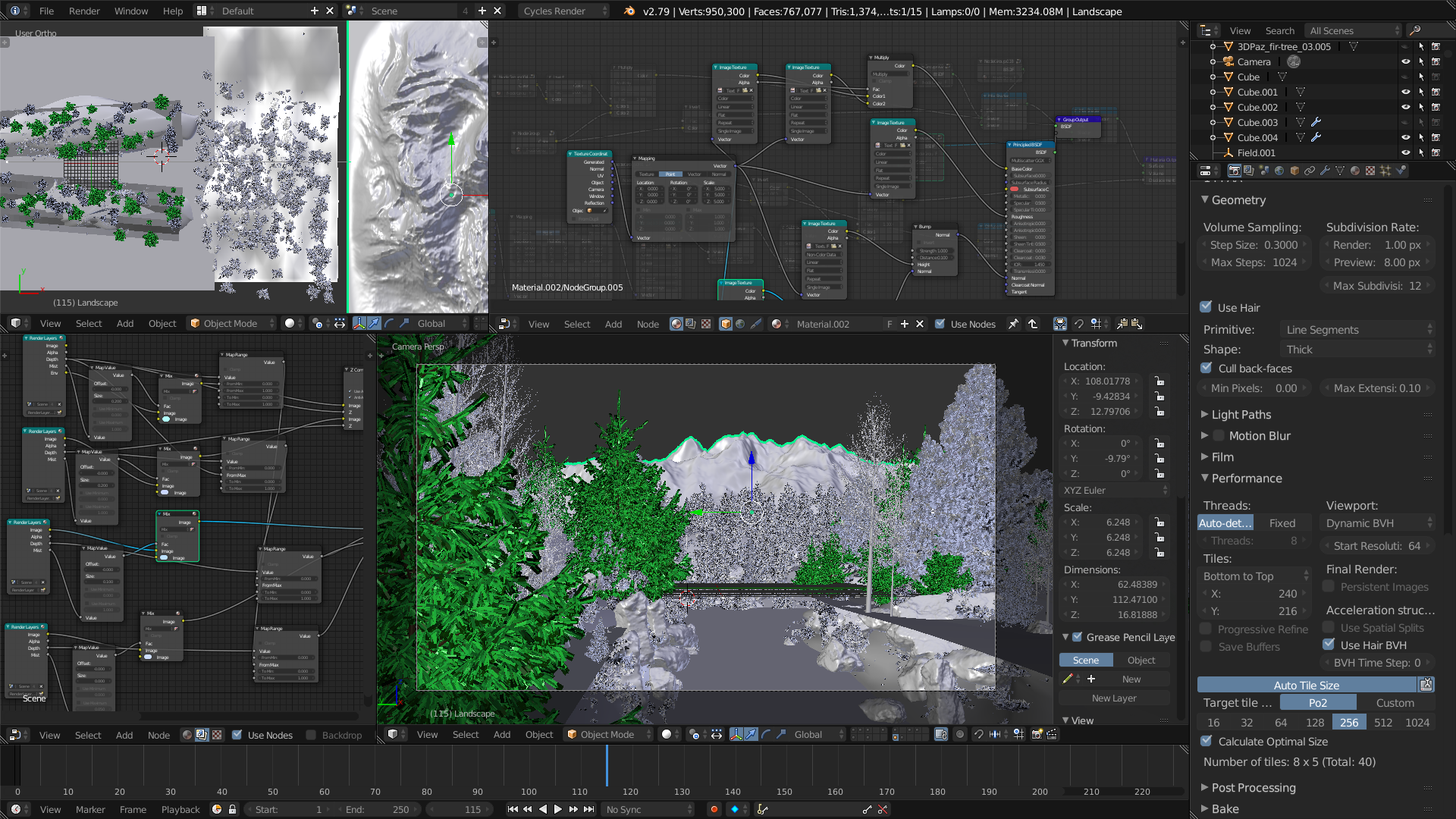Hide Cube.001 using its eye icon
Viewport: 1456px width, 819px height.
coord(1405,92)
